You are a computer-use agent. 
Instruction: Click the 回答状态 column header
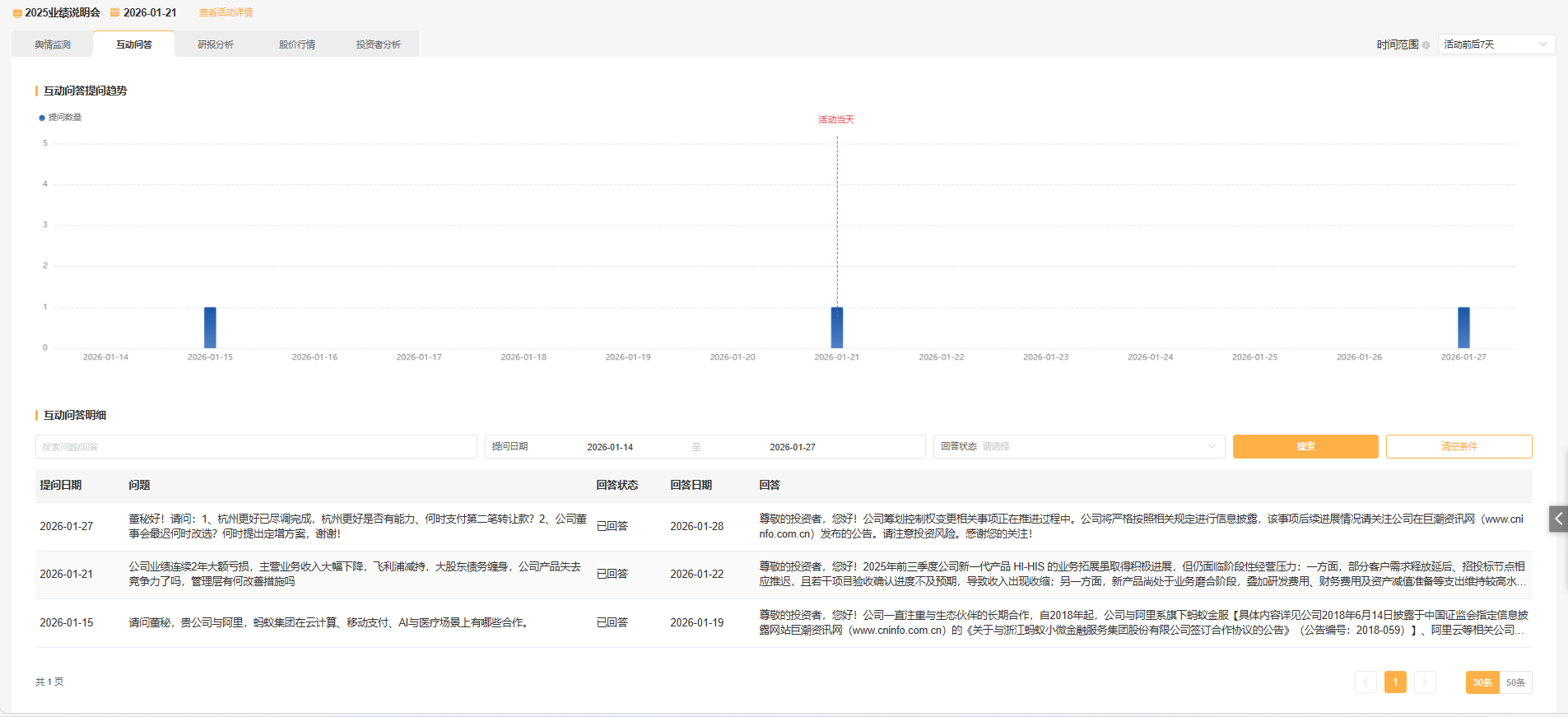tap(617, 486)
